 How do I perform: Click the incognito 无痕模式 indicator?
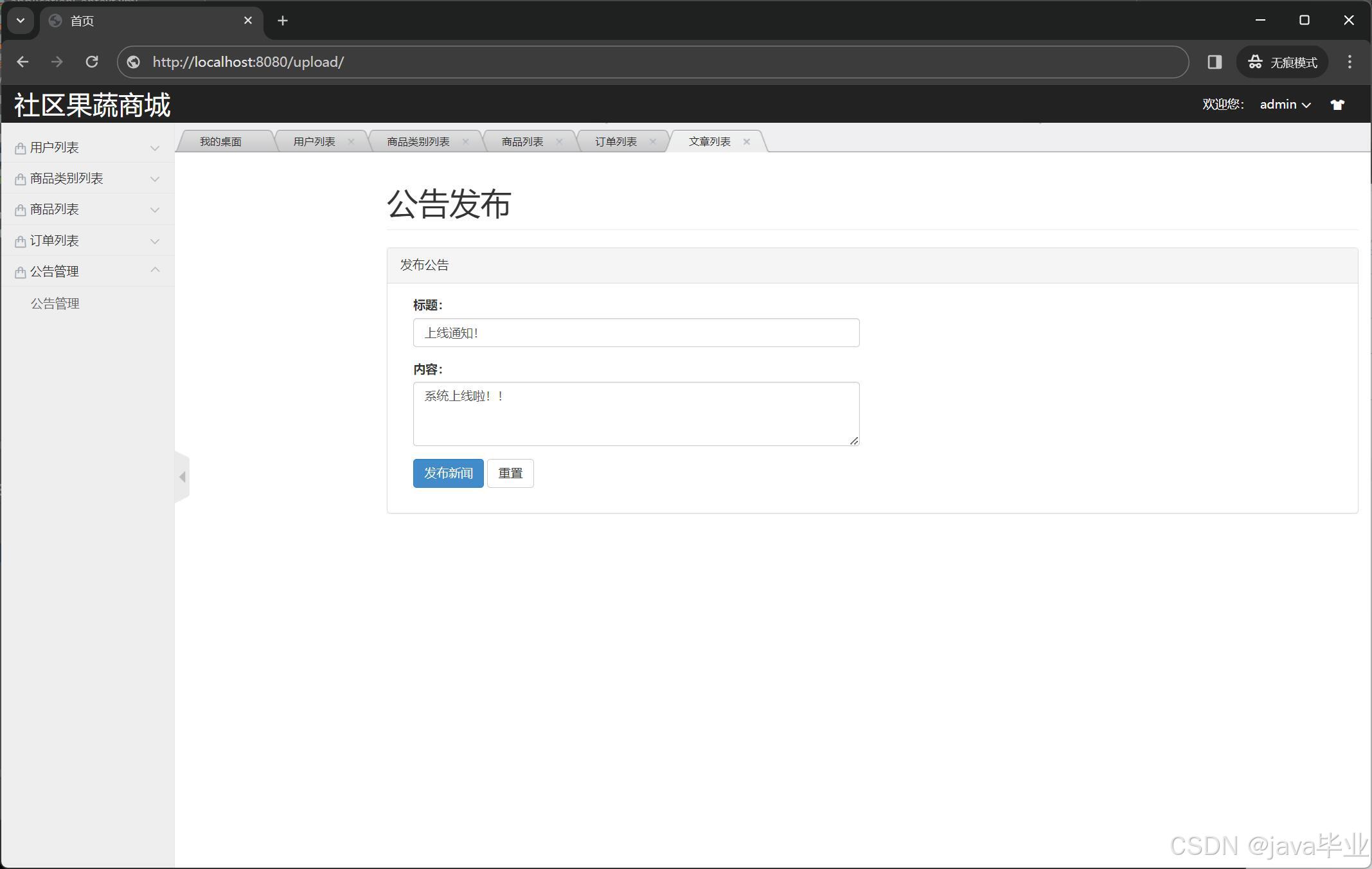tap(1283, 62)
